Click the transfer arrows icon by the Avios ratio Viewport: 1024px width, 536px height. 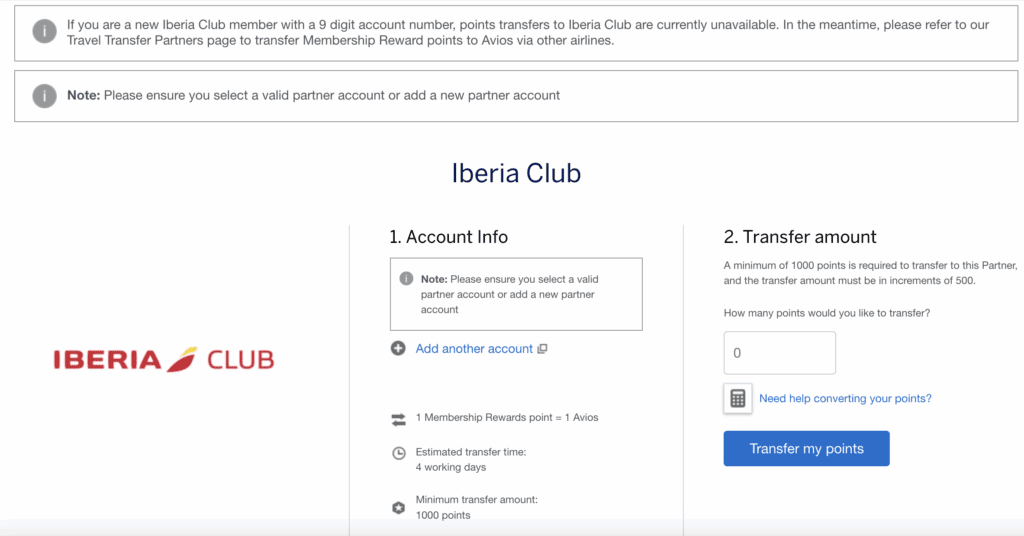(398, 418)
